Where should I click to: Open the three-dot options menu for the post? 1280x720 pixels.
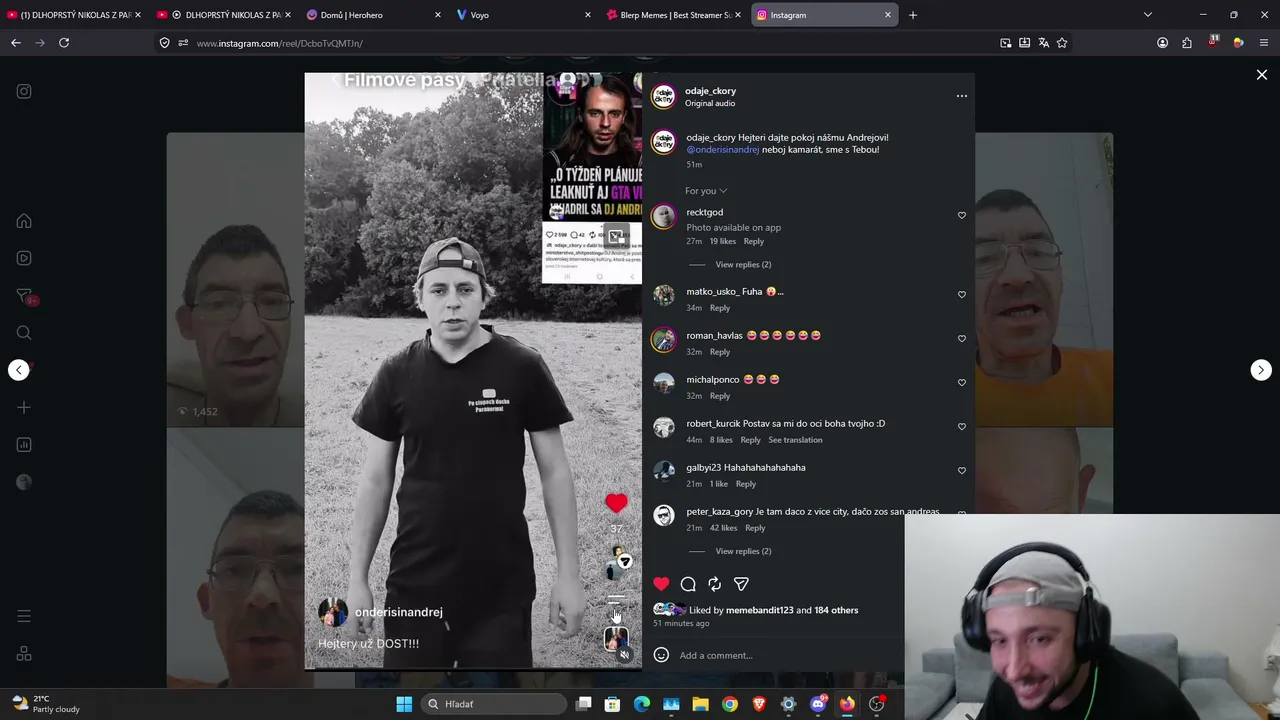tap(962, 96)
